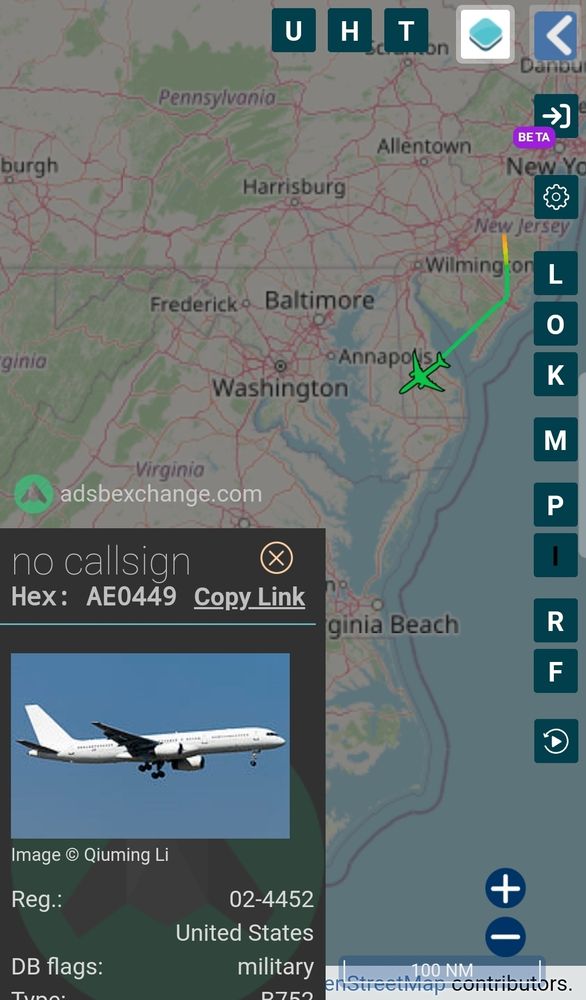Image resolution: width=586 pixels, height=1000 pixels.
Task: Close the aircraft info panel
Action: click(x=277, y=559)
